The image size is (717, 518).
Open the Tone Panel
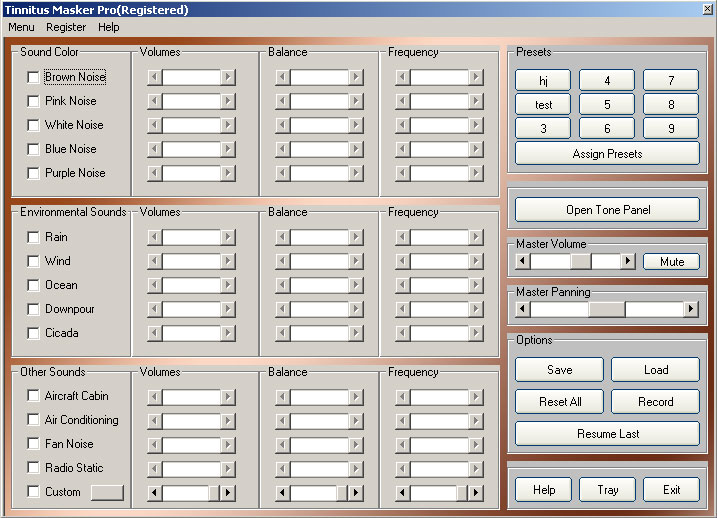click(x=607, y=210)
